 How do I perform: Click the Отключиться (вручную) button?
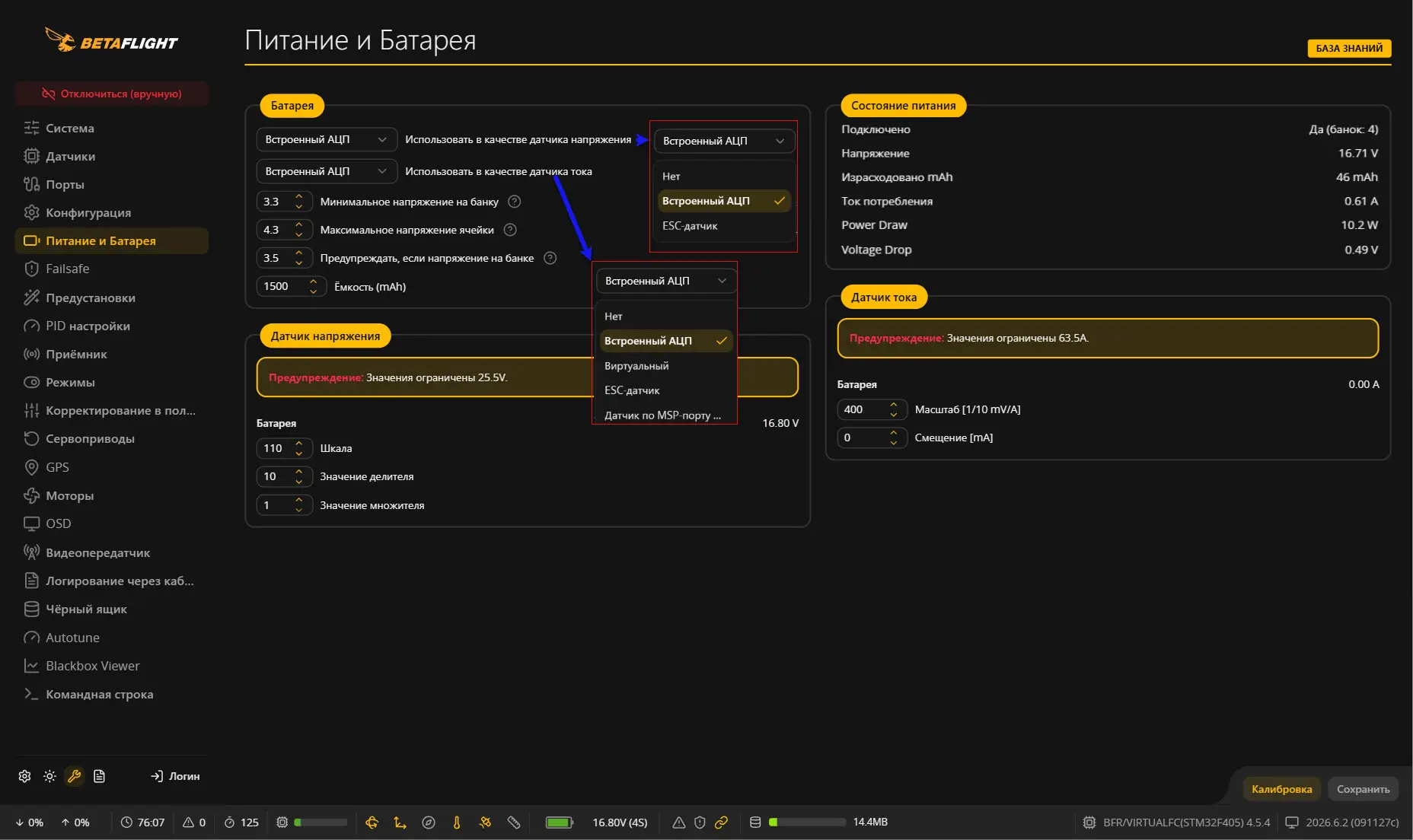click(111, 94)
